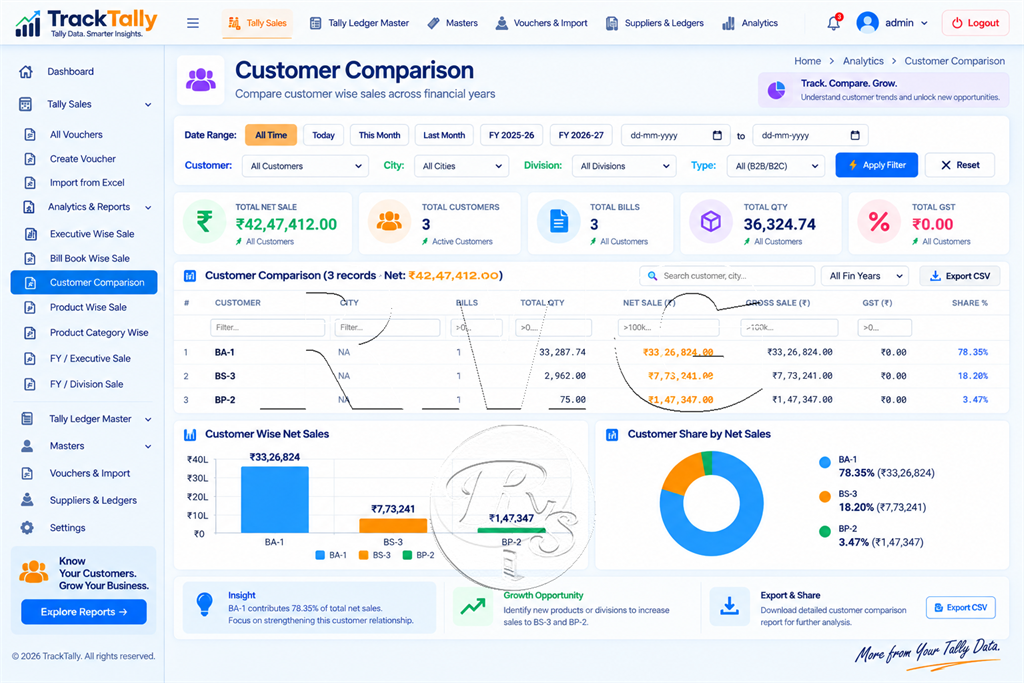
Task: Click the Insight lightbulb icon
Action: [x=204, y=605]
